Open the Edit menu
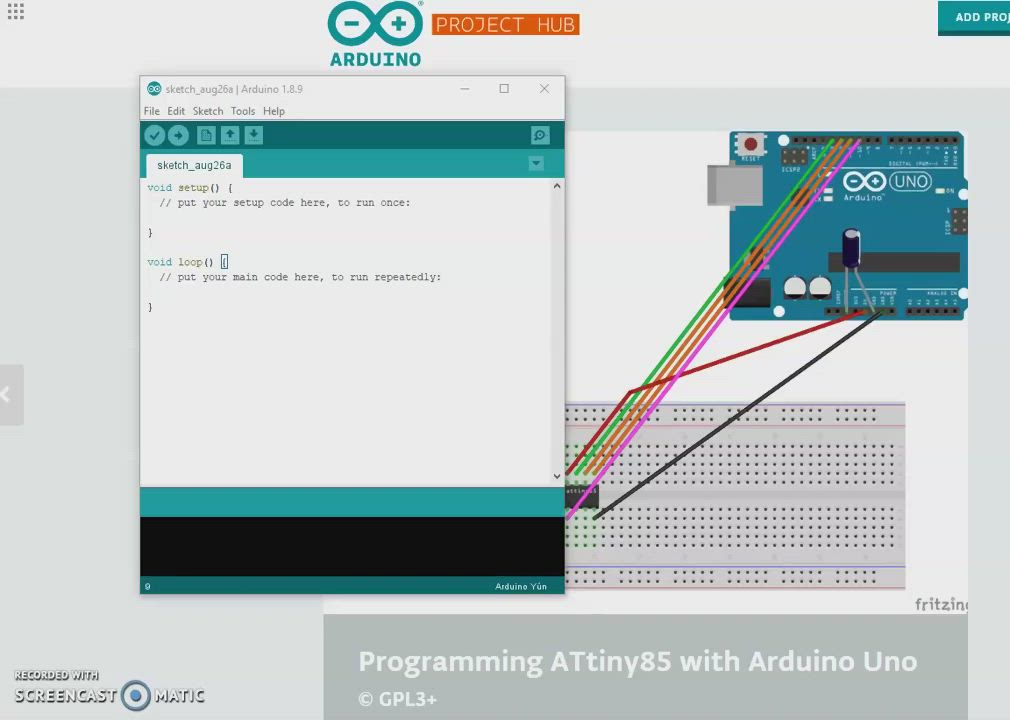 pyautogui.click(x=176, y=111)
